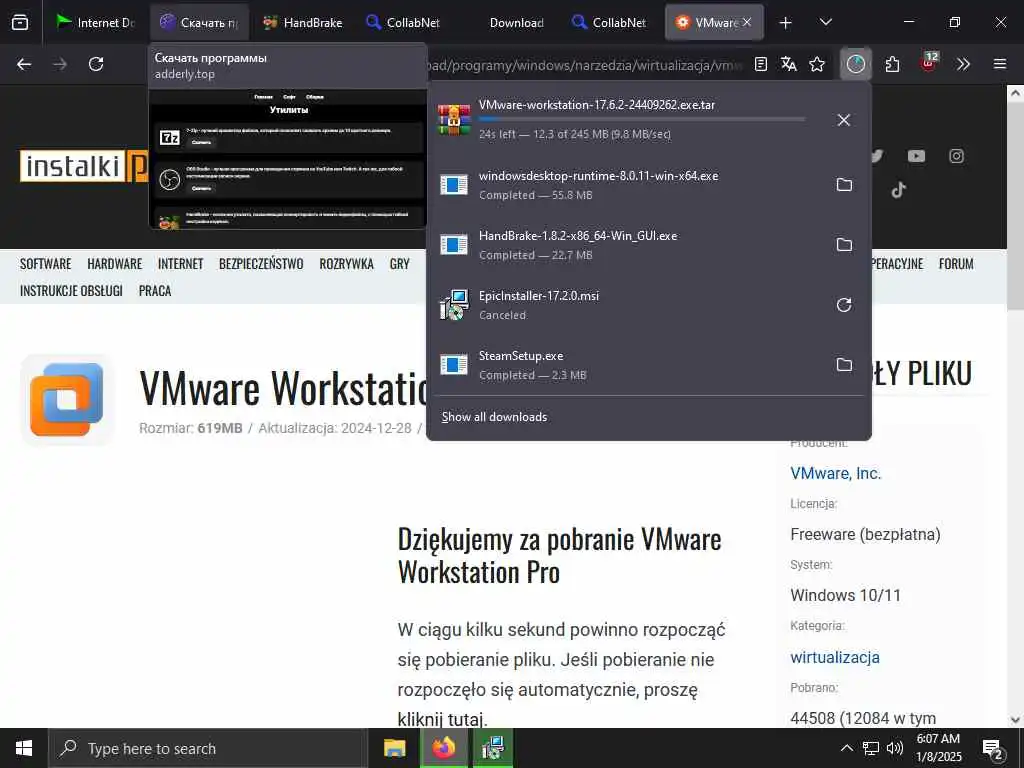
Task: Cancel the VMware-workstation download
Action: pos(844,120)
